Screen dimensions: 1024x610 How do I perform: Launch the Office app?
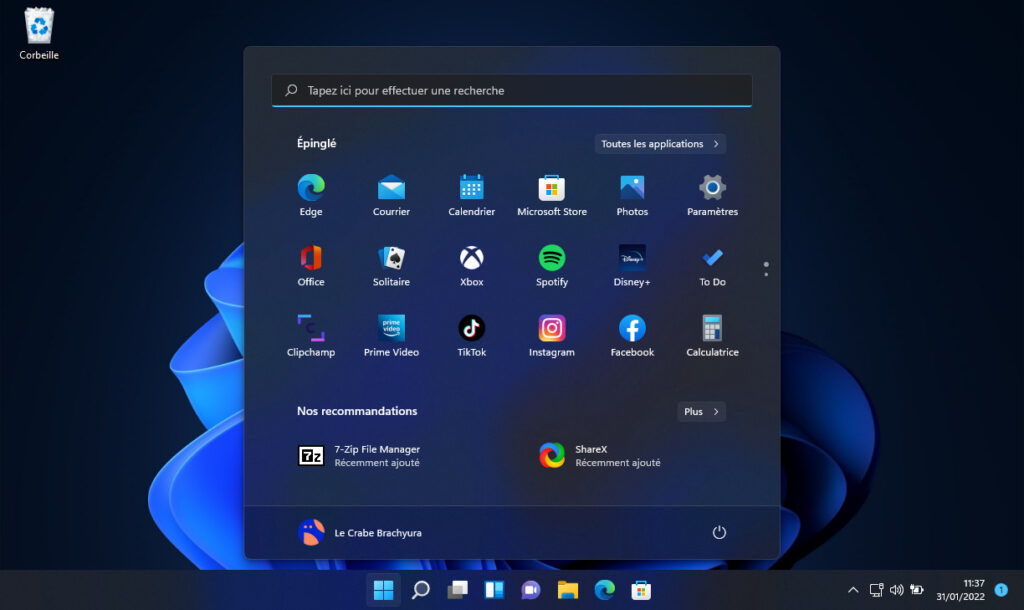point(311,265)
